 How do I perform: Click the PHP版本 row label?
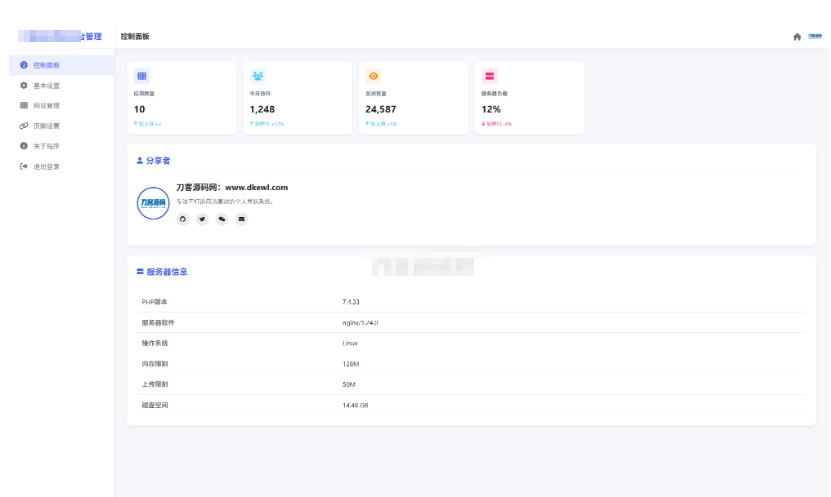click(x=154, y=302)
